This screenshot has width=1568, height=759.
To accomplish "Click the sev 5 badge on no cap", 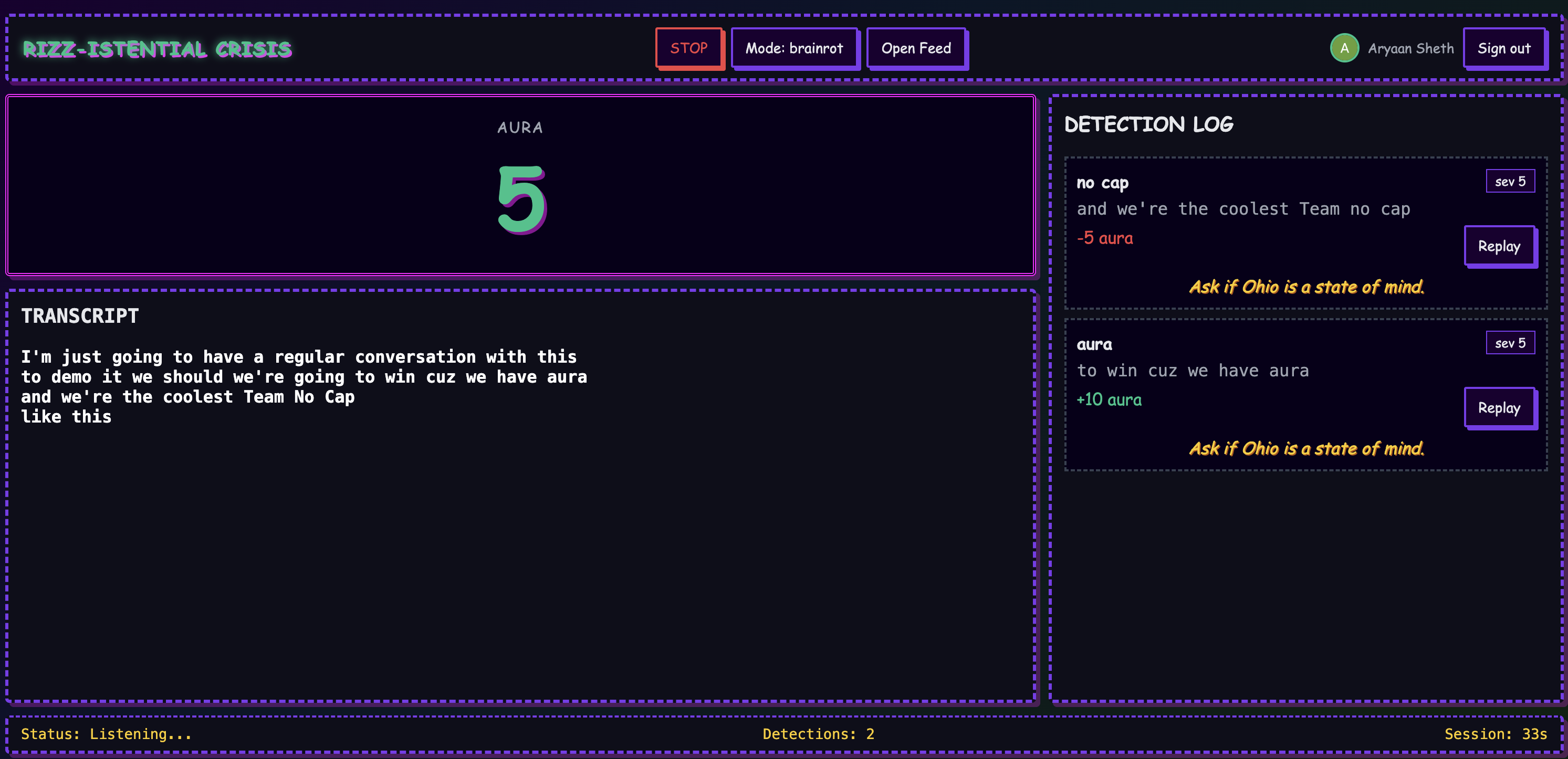I will coord(1510,182).
